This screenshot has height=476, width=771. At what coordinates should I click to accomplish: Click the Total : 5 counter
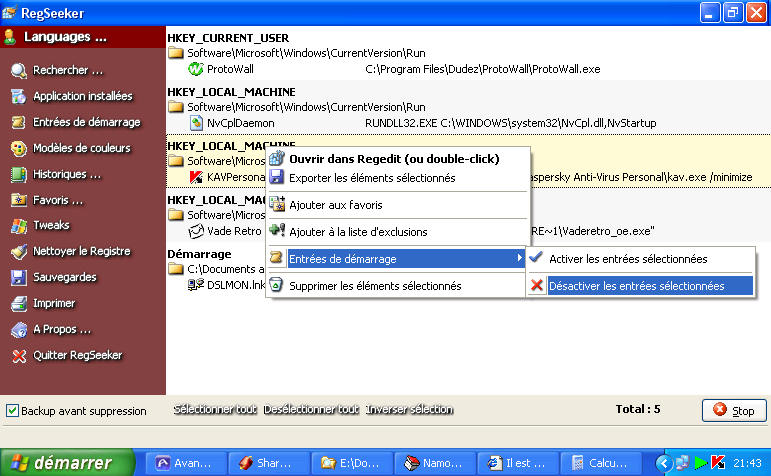[x=638, y=409]
